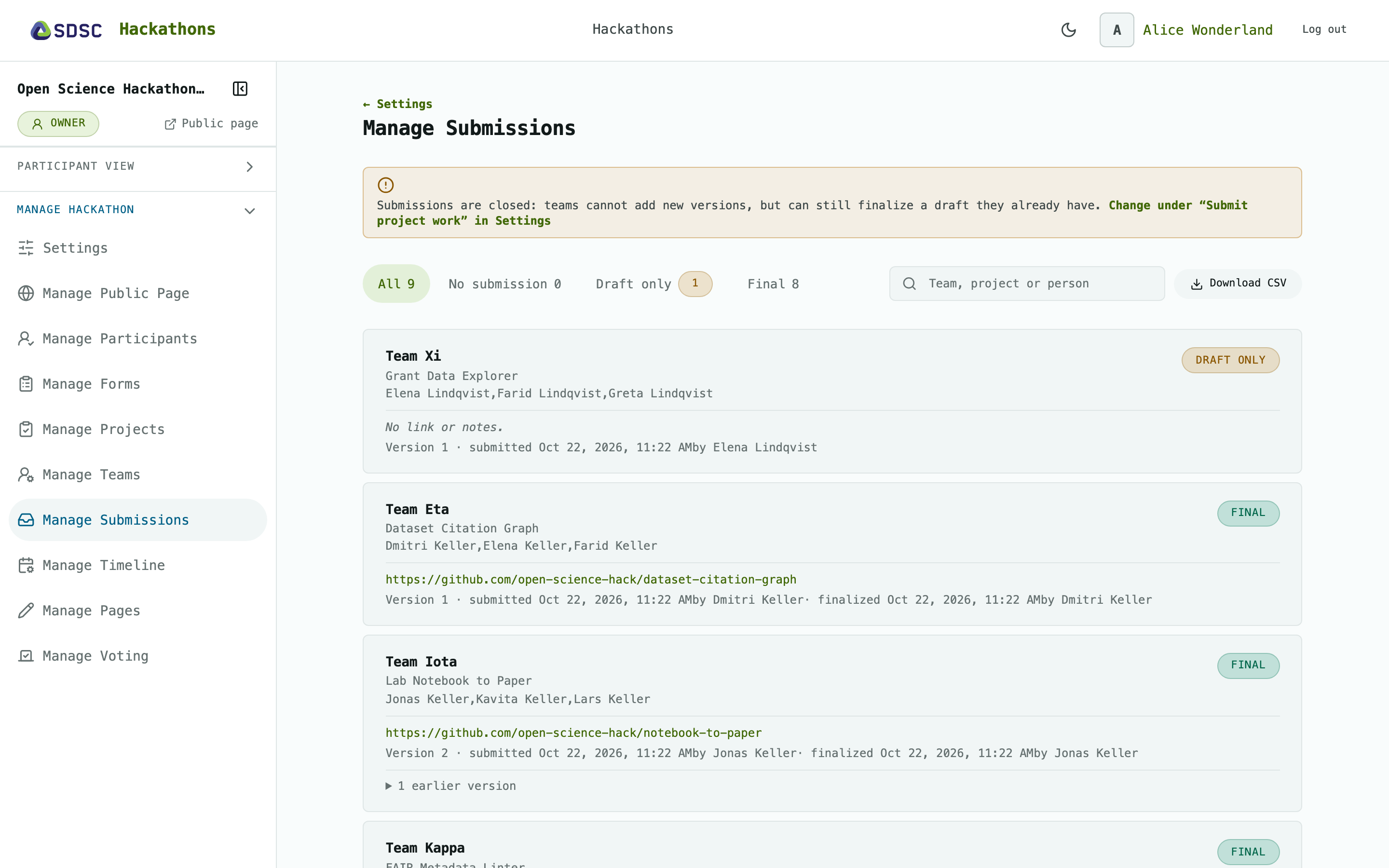Viewport: 1389px width, 868px height.
Task: Click the Hackathons brand title
Action: (167, 29)
